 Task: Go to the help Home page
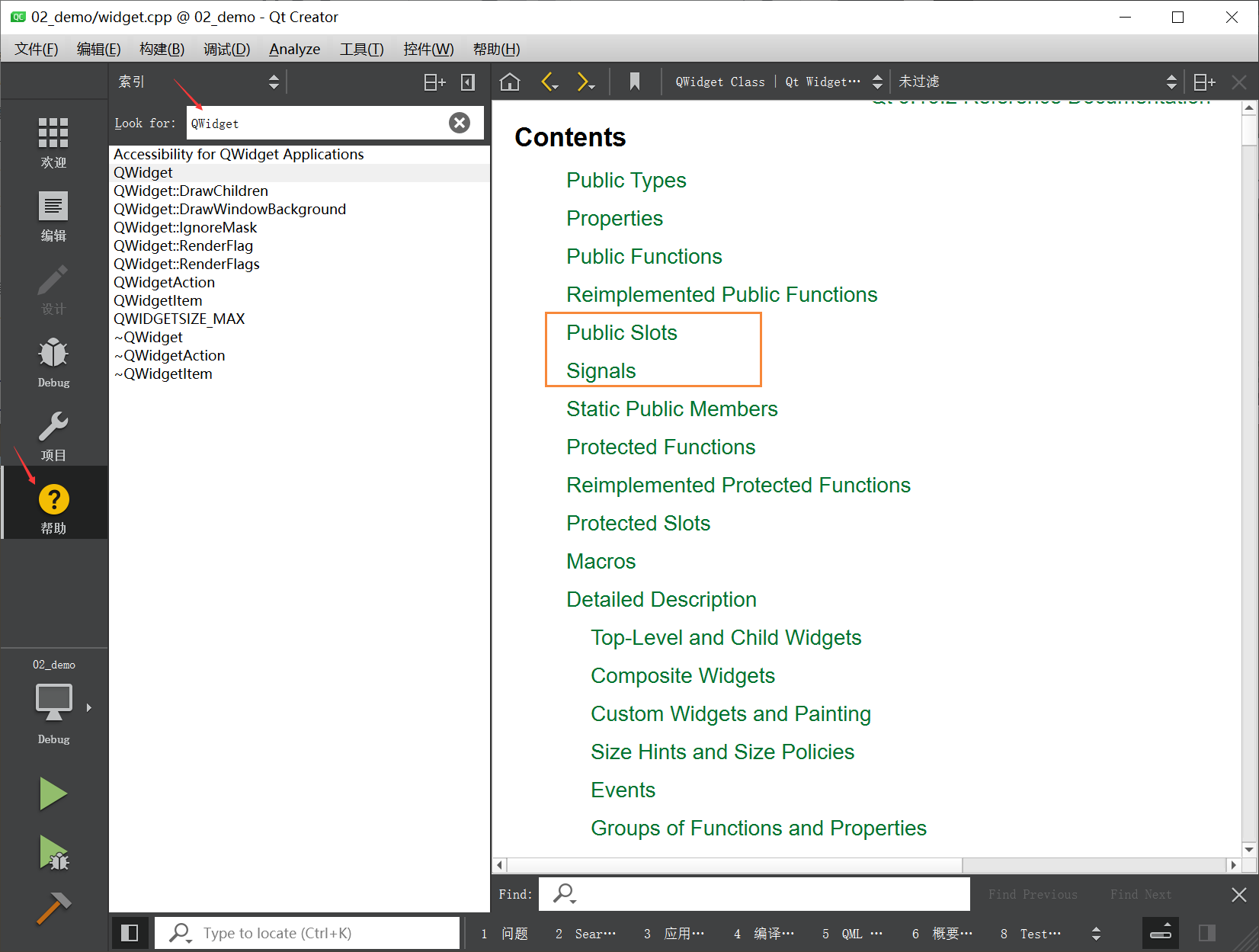pyautogui.click(x=510, y=82)
